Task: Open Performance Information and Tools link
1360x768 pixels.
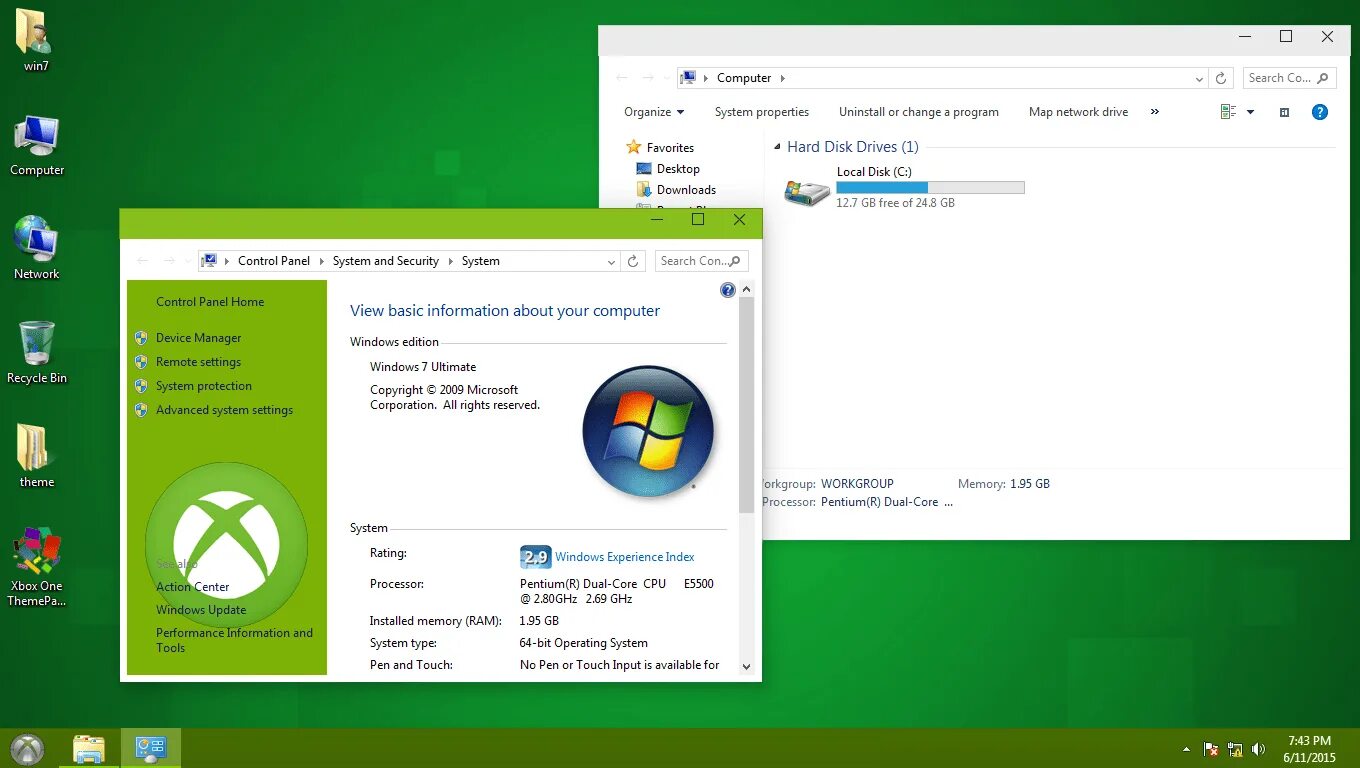Action: coord(234,640)
